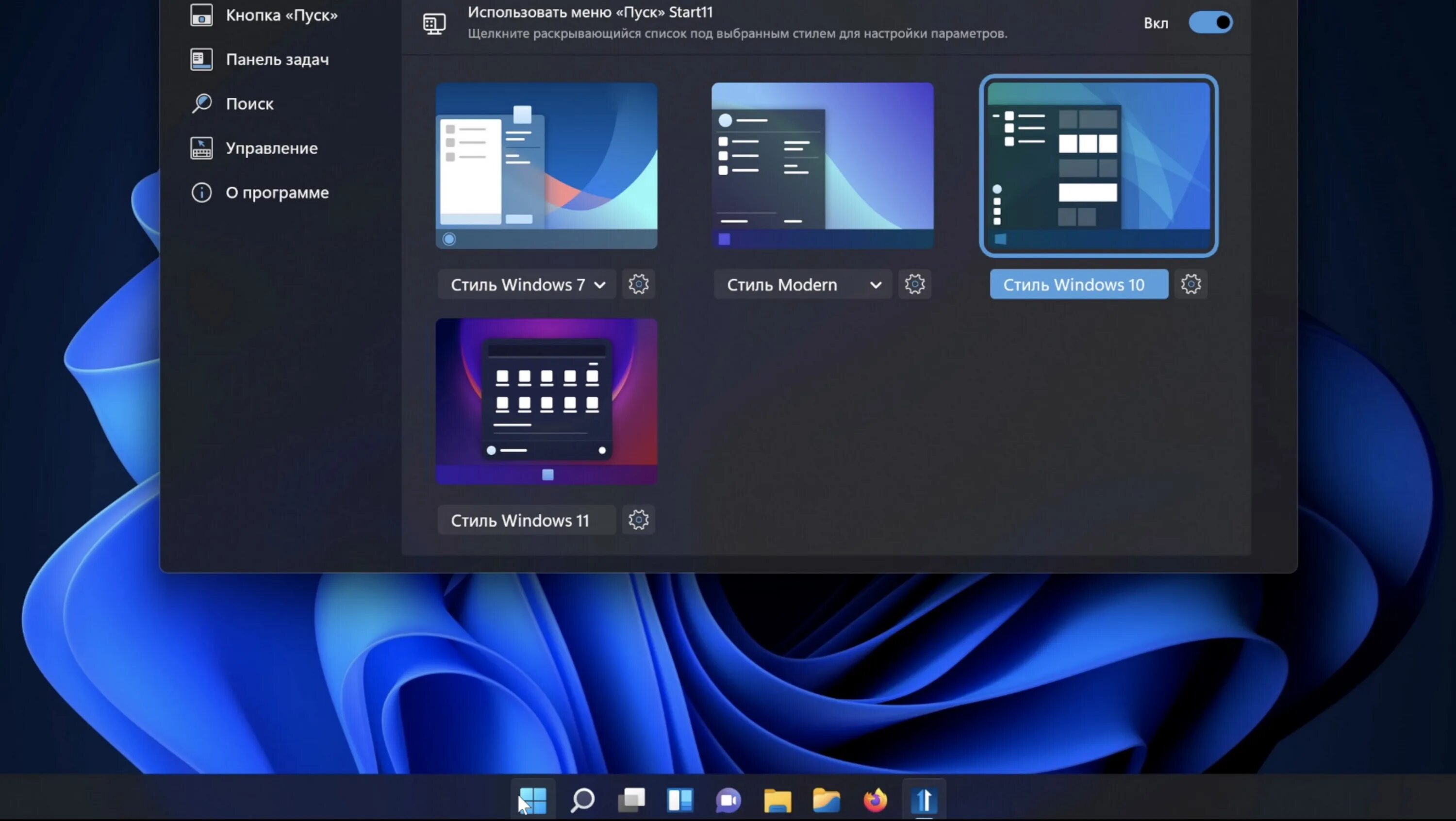Viewport: 1456px width, 821px height.
Task: Open the Панель задач section
Action: pyautogui.click(x=277, y=59)
